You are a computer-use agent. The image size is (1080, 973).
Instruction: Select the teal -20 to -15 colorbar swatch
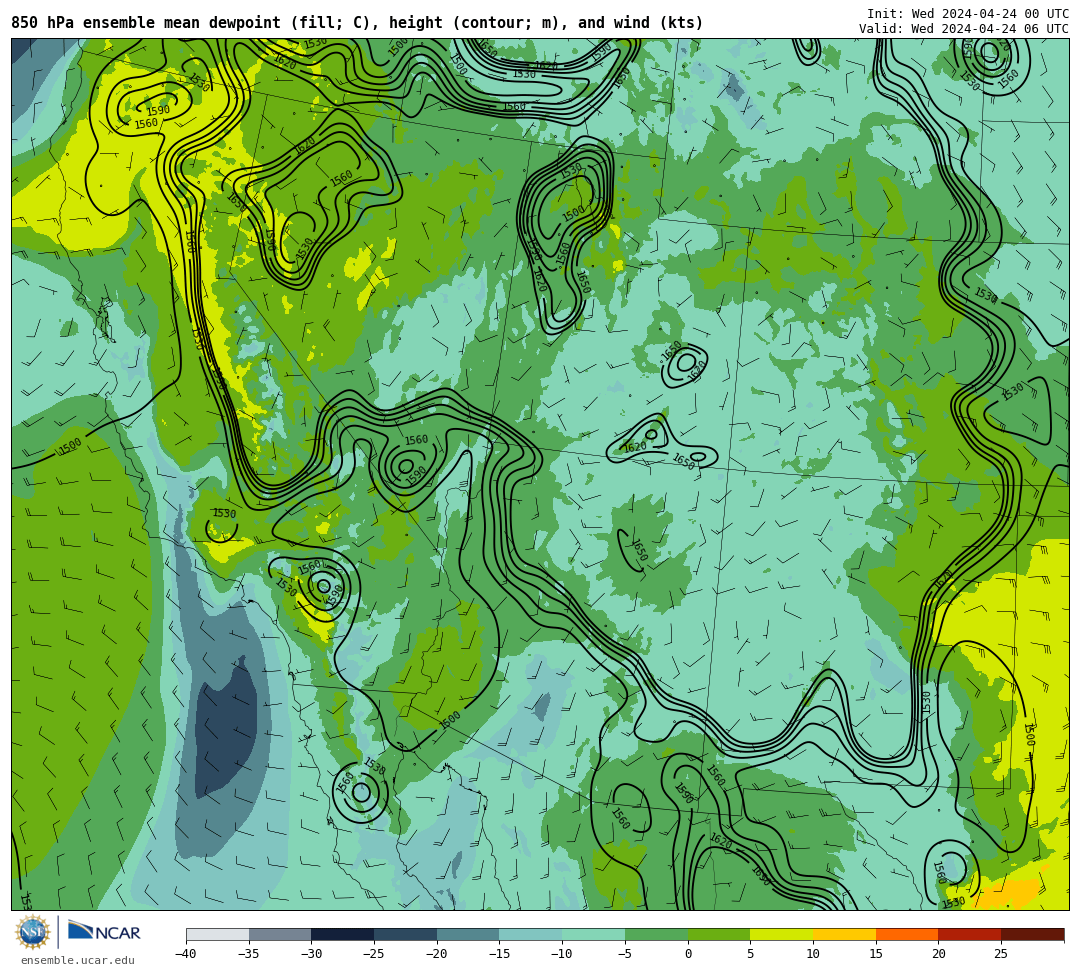point(468,934)
